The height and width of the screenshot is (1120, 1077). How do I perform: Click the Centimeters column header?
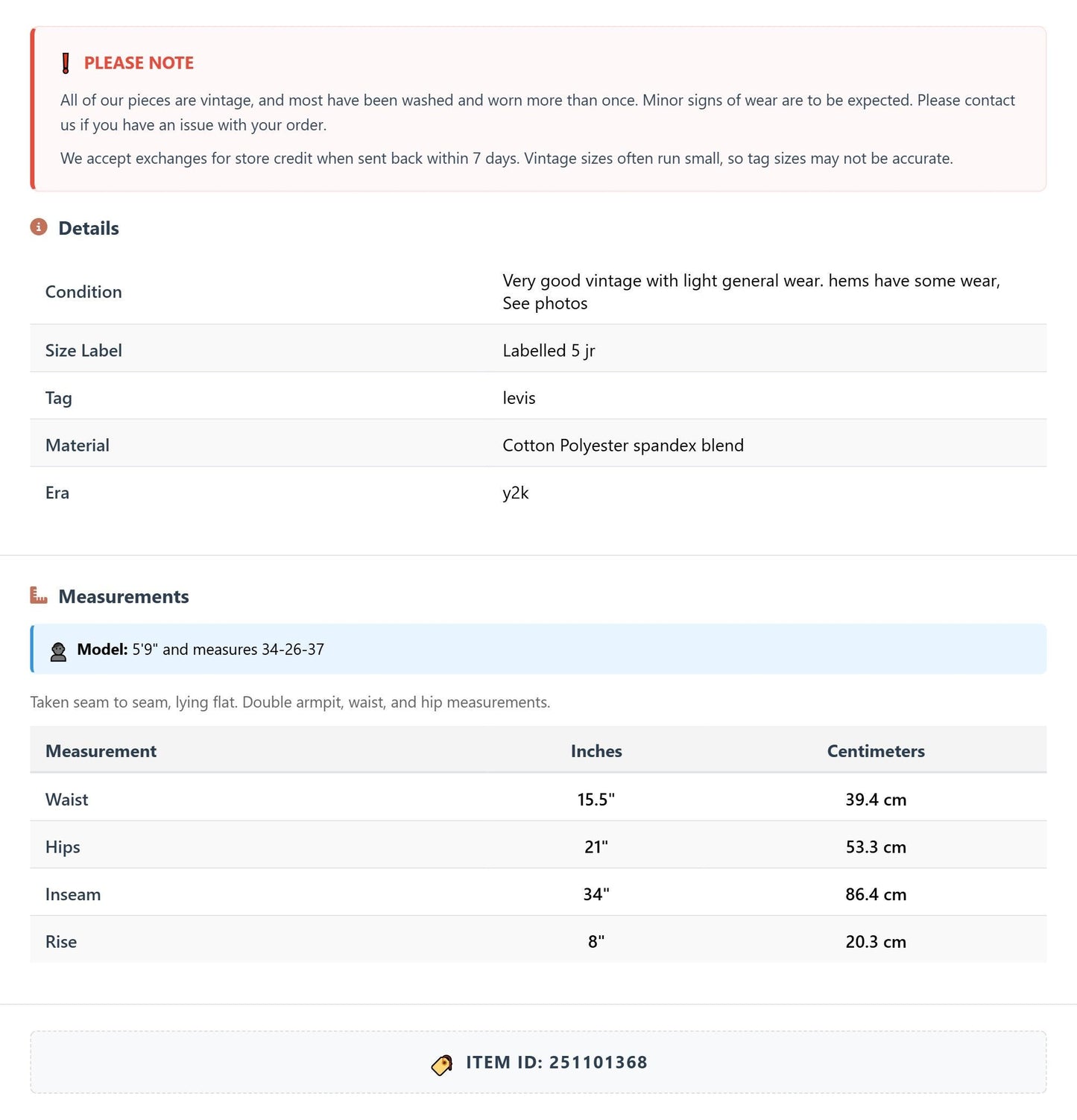(876, 751)
